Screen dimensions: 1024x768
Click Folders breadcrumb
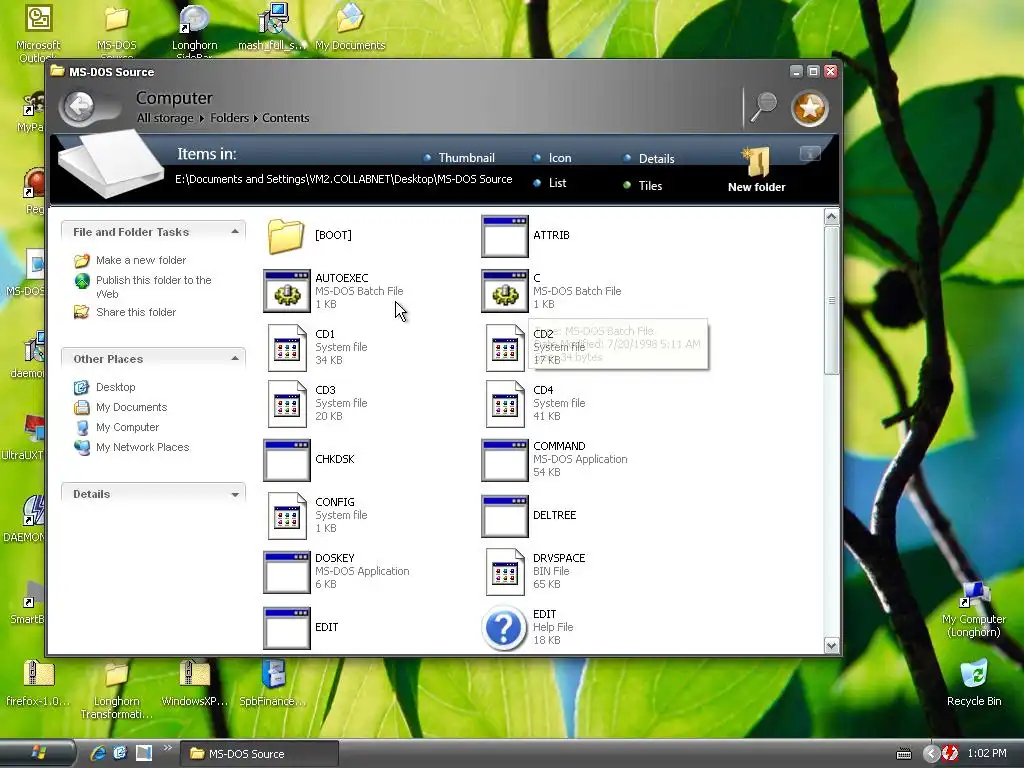pyautogui.click(x=229, y=118)
